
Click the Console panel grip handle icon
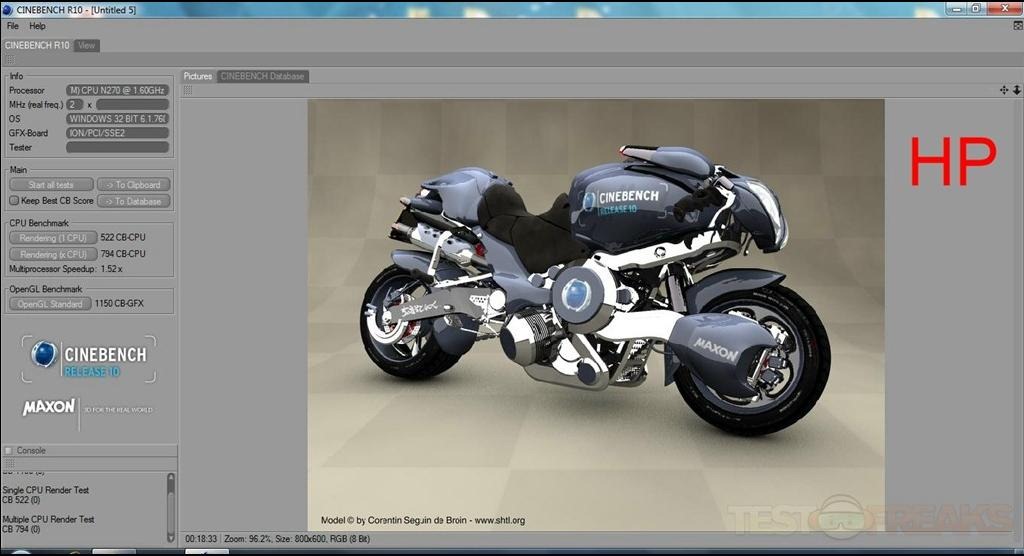tap(9, 465)
